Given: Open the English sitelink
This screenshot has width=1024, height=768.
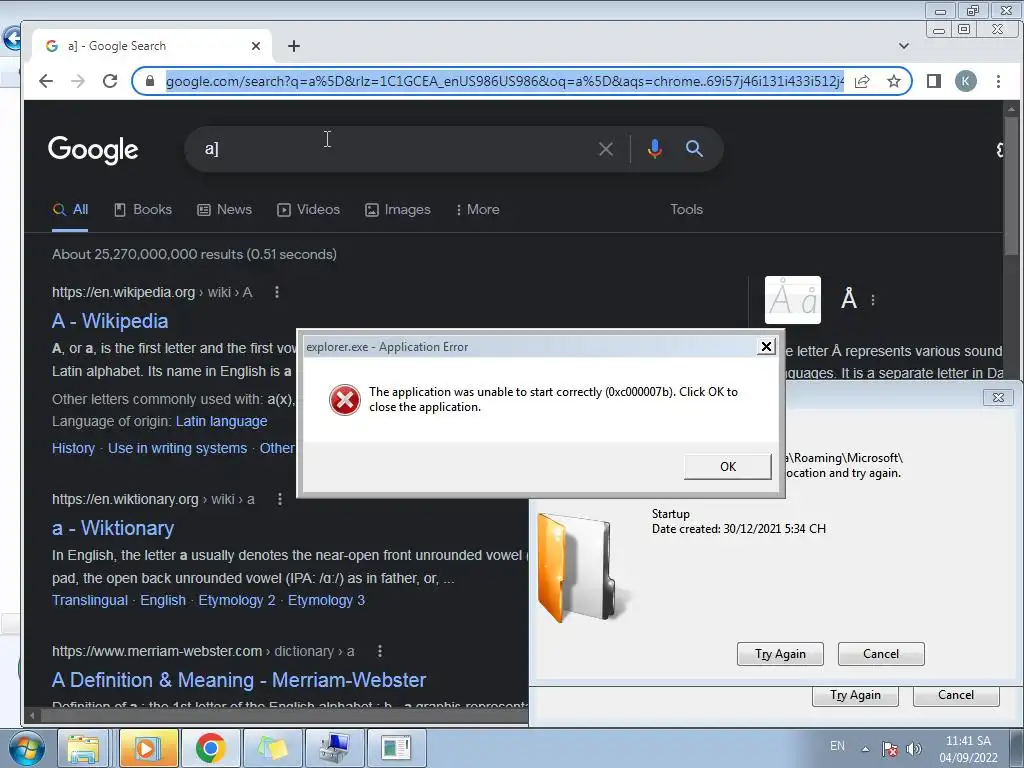Looking at the screenshot, I should pyautogui.click(x=163, y=600).
